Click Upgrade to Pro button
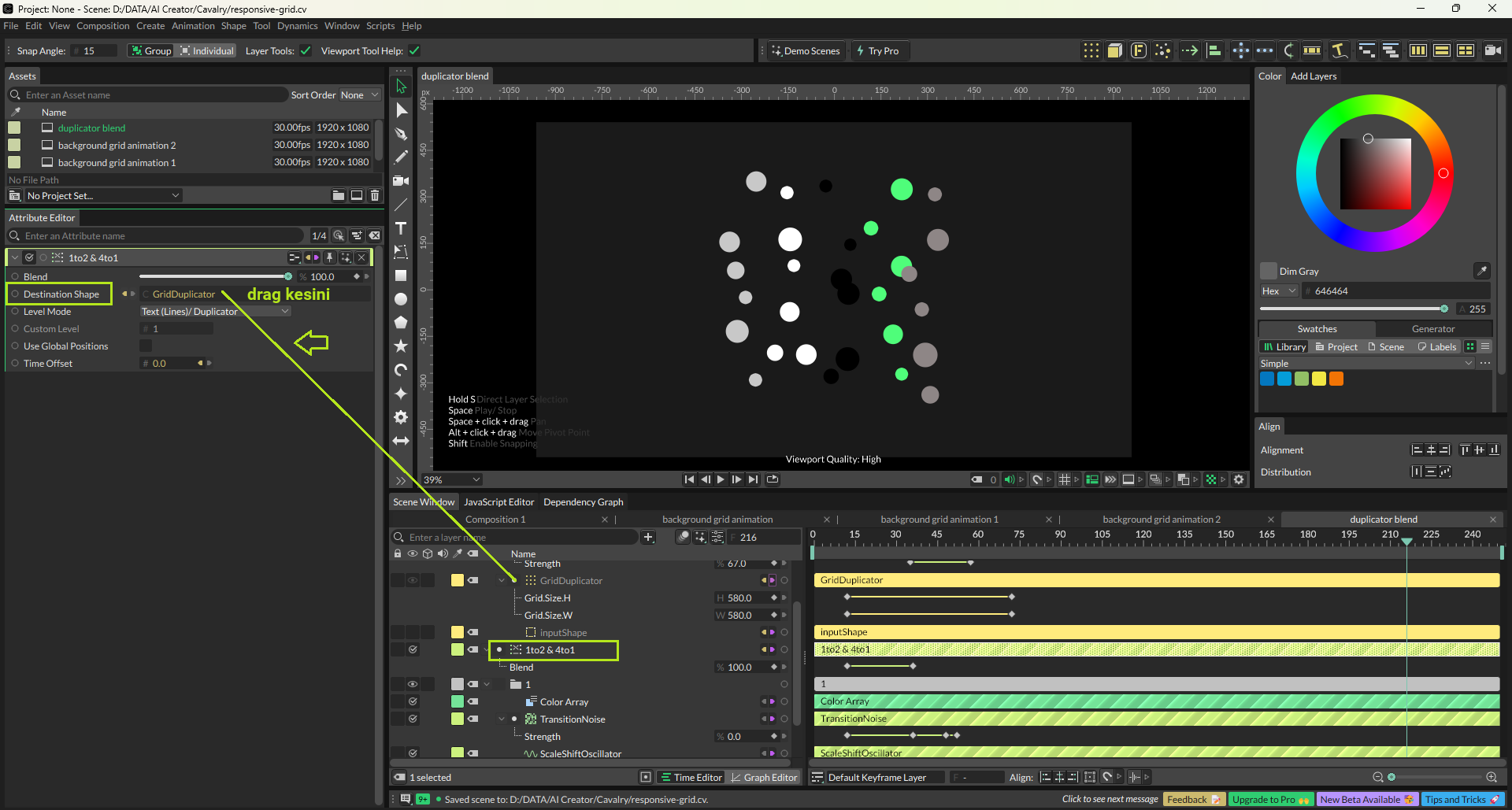1512x810 pixels. tap(1269, 800)
